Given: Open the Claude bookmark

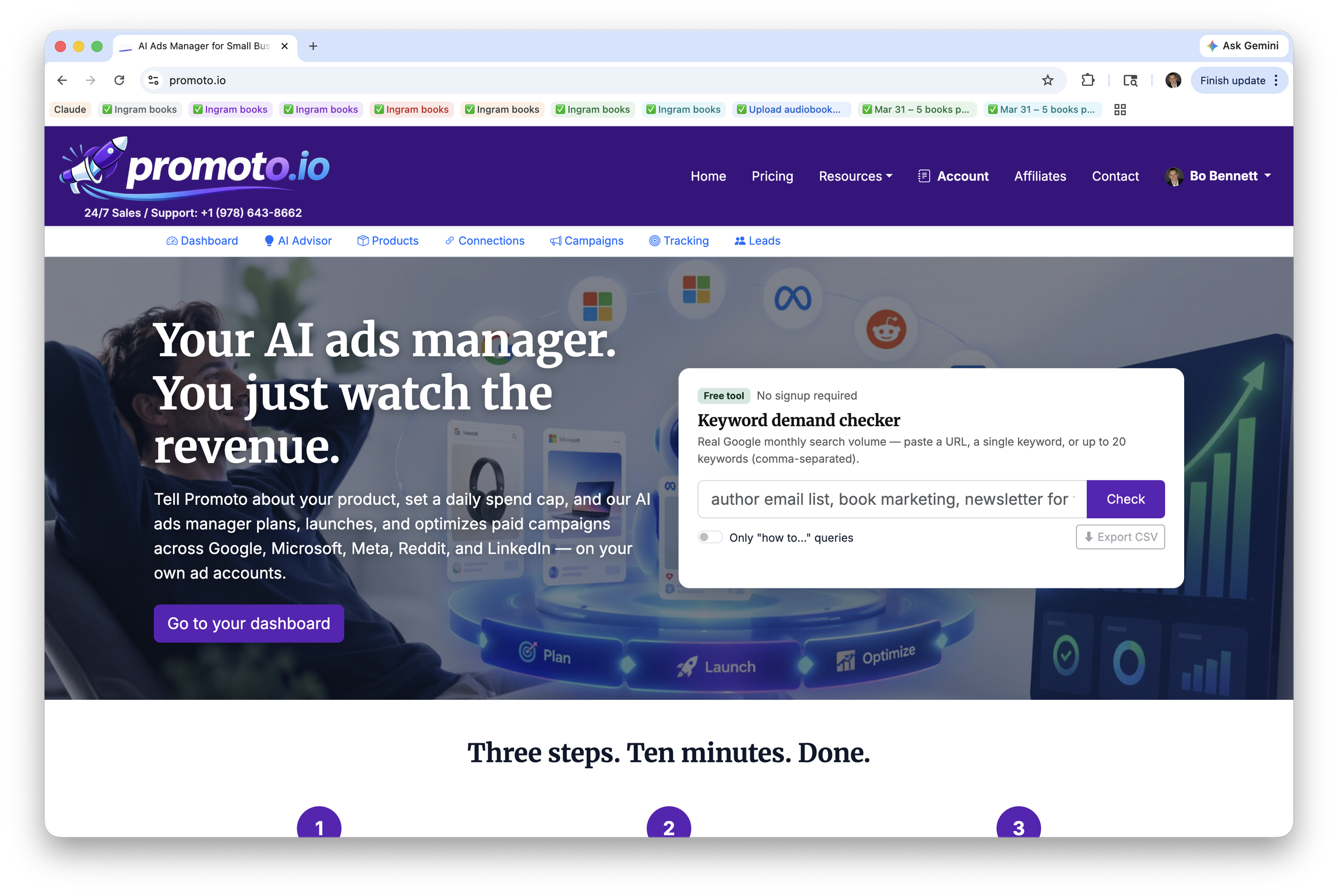Looking at the screenshot, I should click(x=70, y=110).
